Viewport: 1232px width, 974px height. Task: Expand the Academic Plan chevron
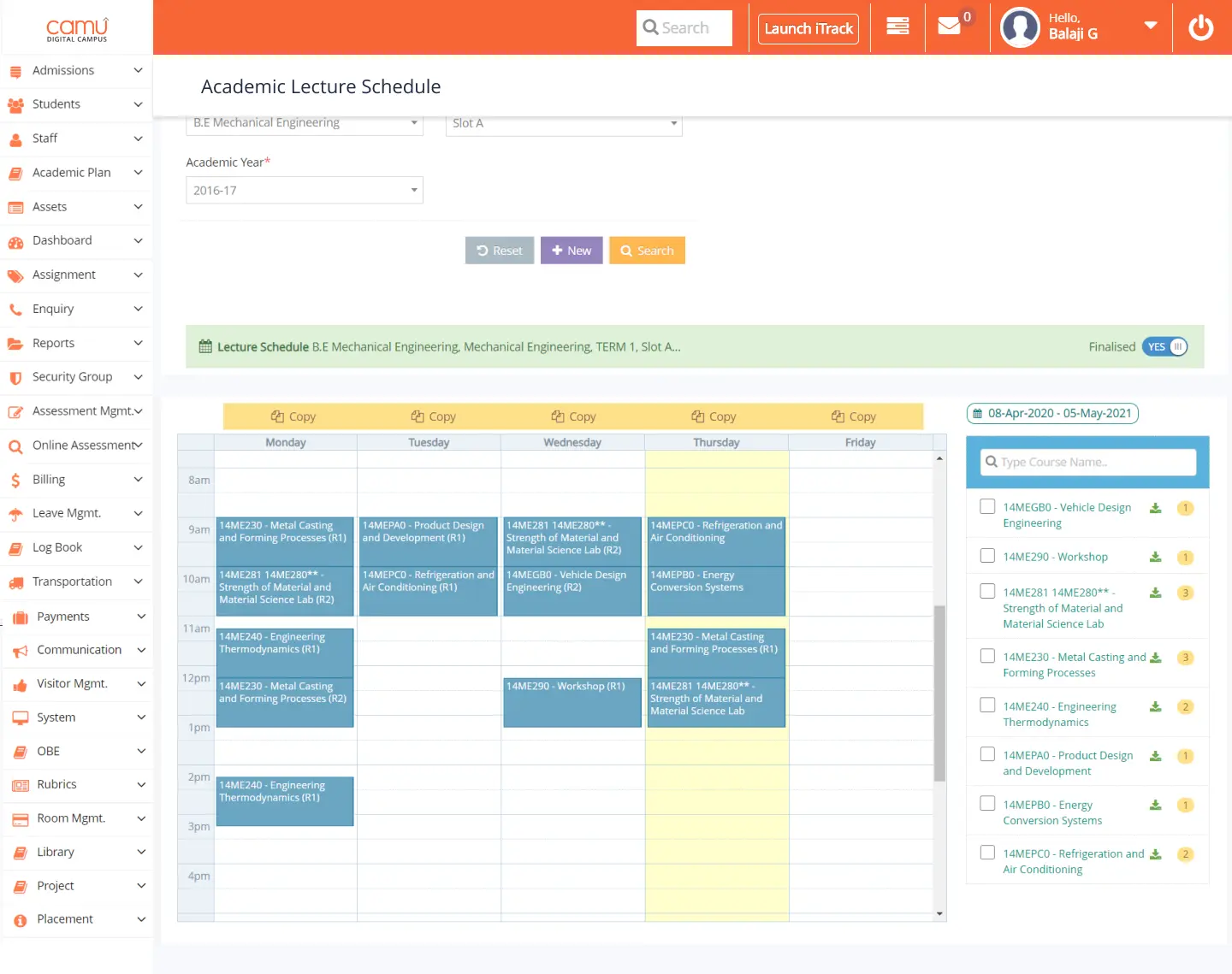pyautogui.click(x=139, y=173)
